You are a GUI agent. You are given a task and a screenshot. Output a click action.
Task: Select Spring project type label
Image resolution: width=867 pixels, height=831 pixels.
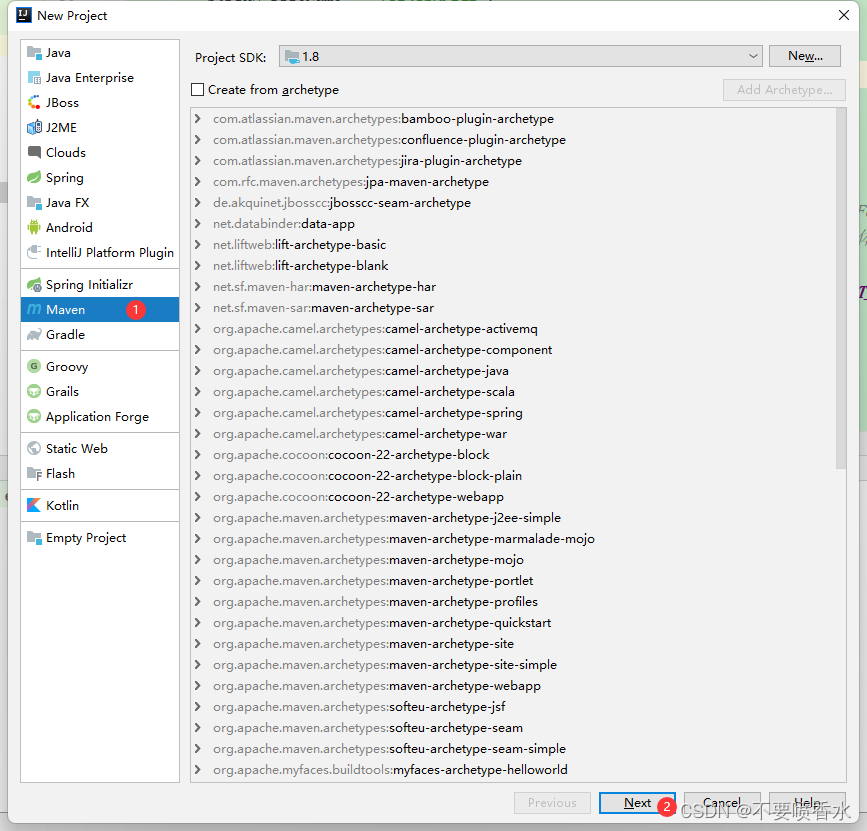coord(65,177)
